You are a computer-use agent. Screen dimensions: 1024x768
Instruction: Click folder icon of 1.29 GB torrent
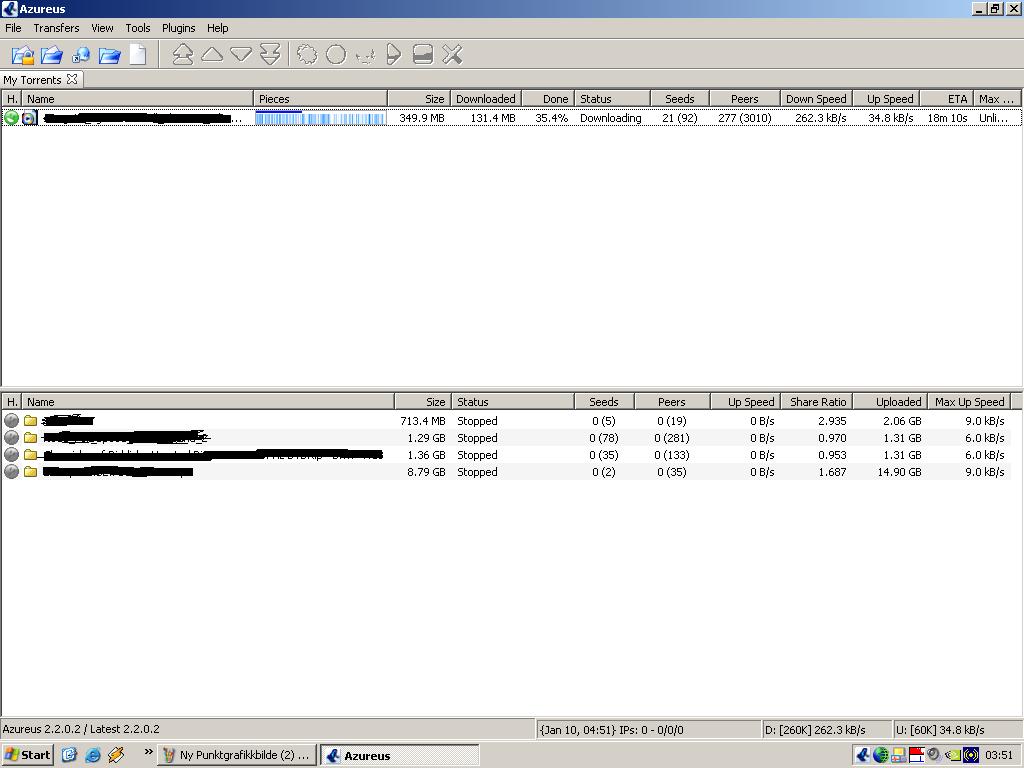(30, 438)
